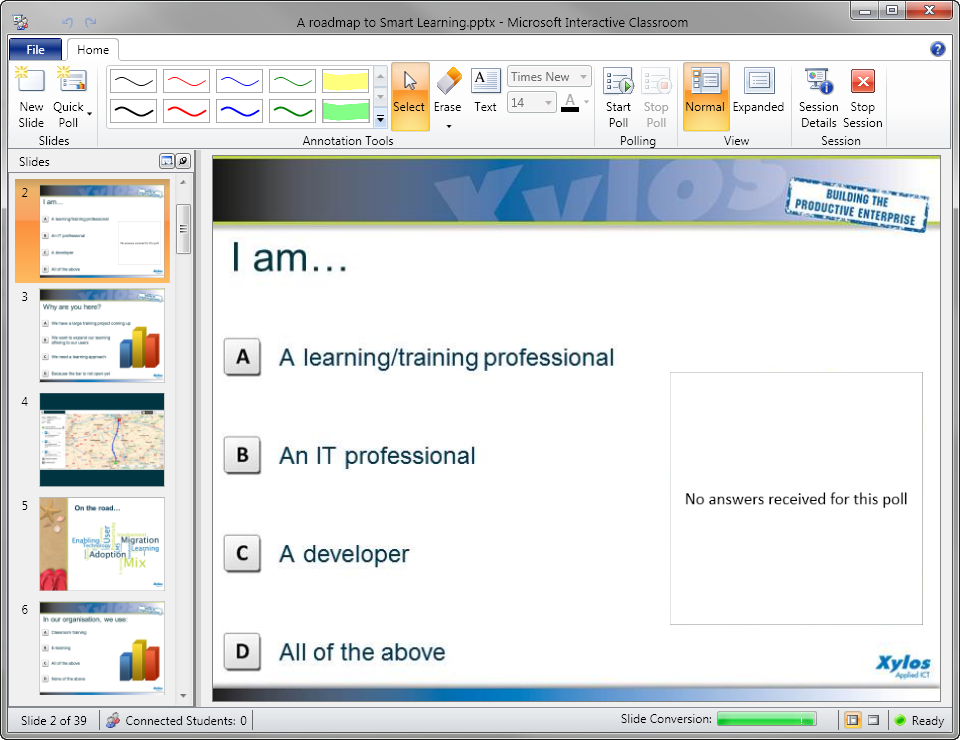The height and width of the screenshot is (740, 960).
Task: Click the "No answers received for this poll" box
Action: [x=796, y=498]
